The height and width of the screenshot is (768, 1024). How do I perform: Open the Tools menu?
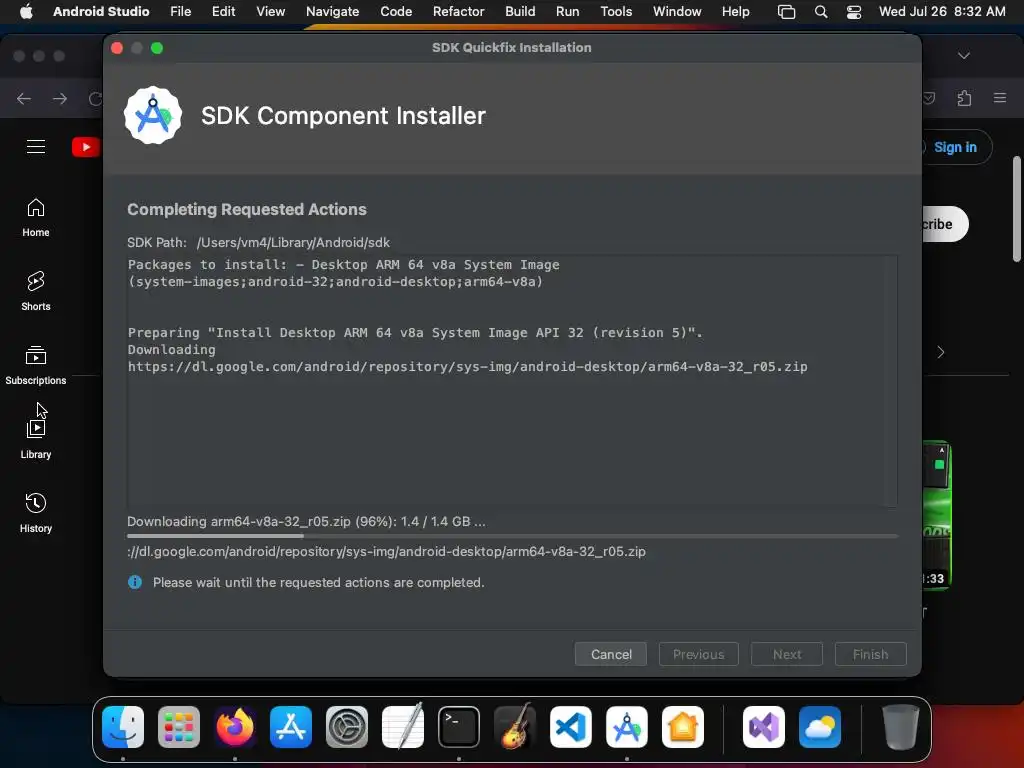(x=616, y=11)
